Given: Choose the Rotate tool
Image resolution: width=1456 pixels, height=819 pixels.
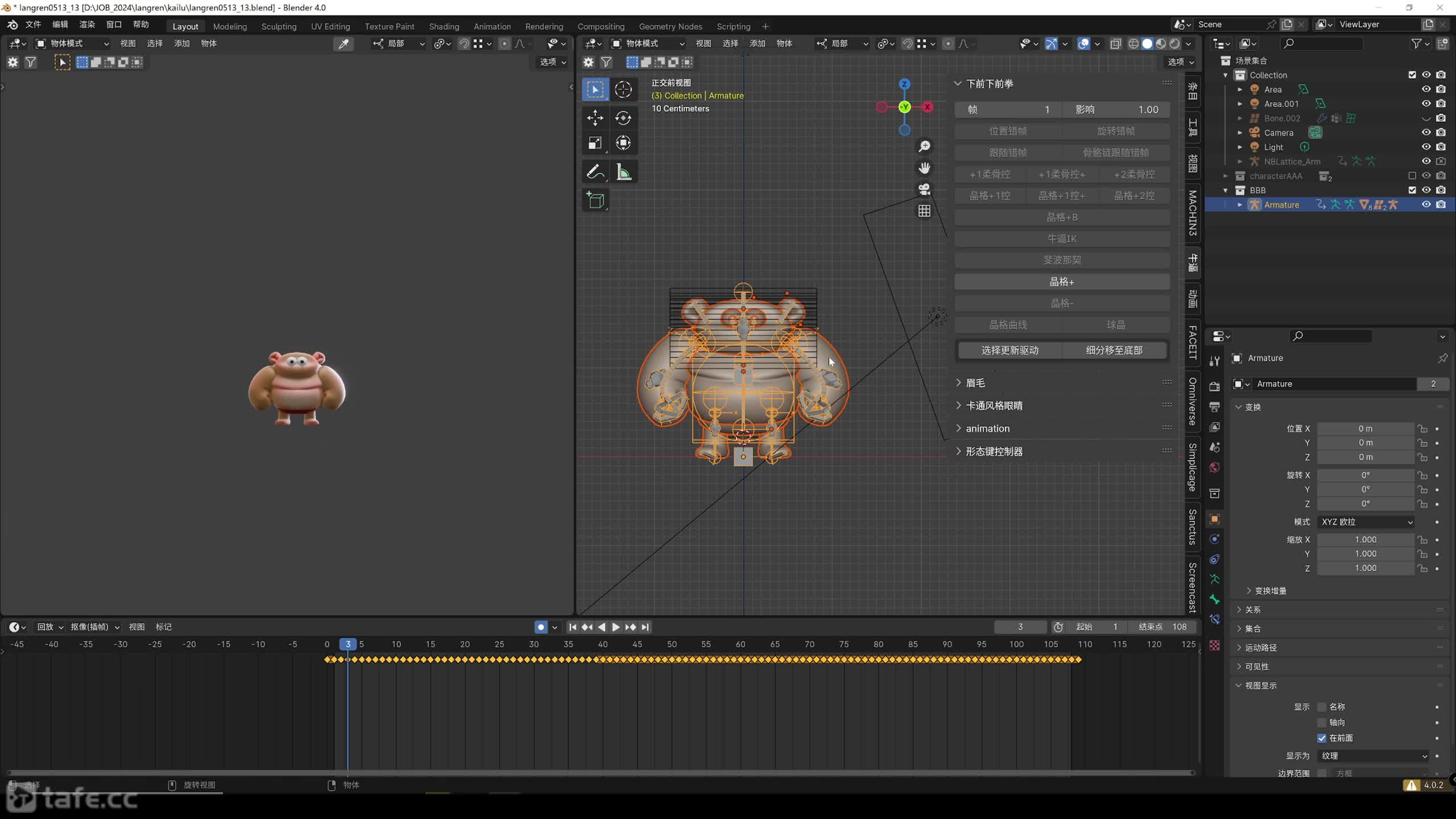Looking at the screenshot, I should click(623, 118).
